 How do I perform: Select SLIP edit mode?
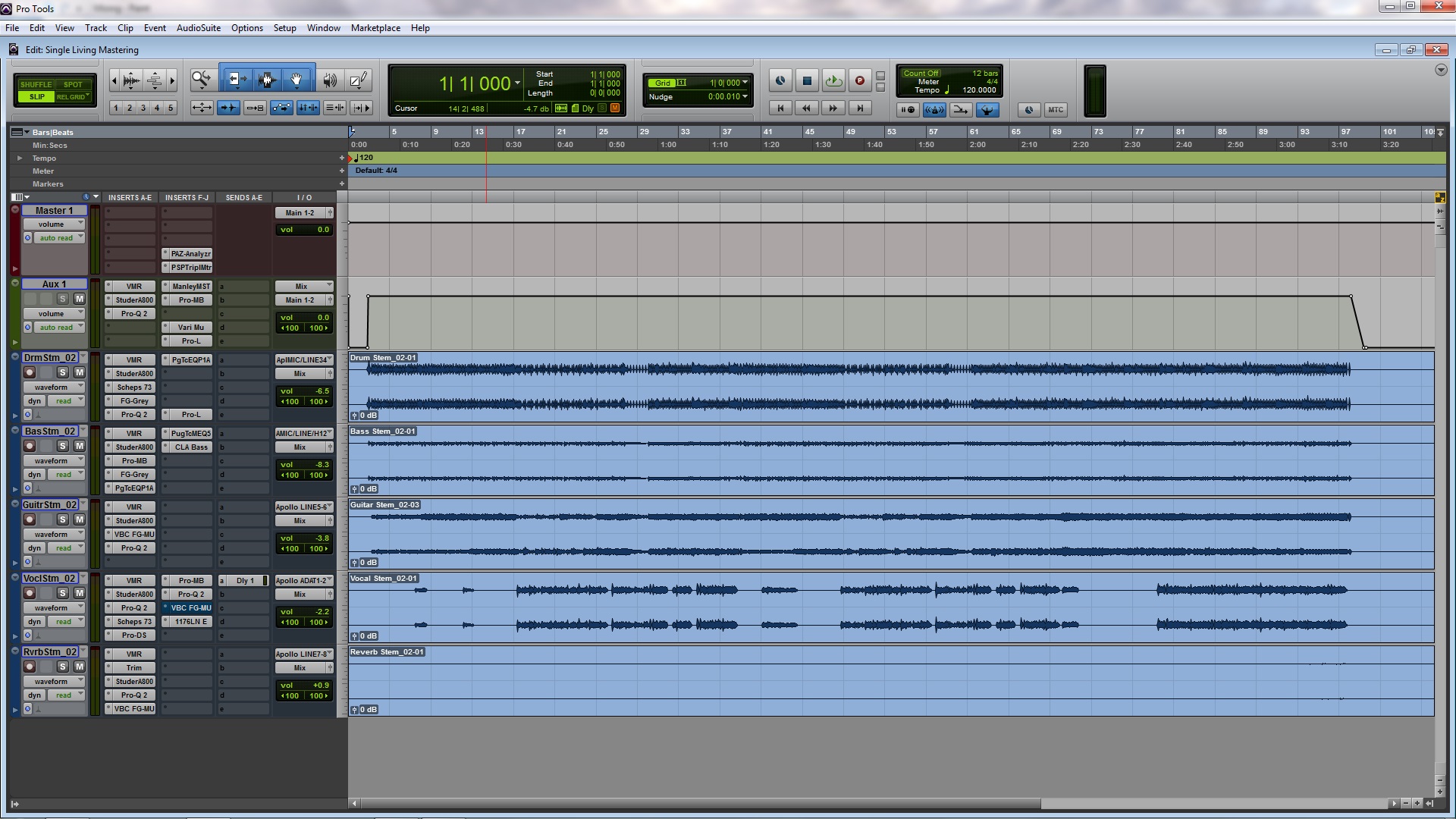tap(37, 96)
